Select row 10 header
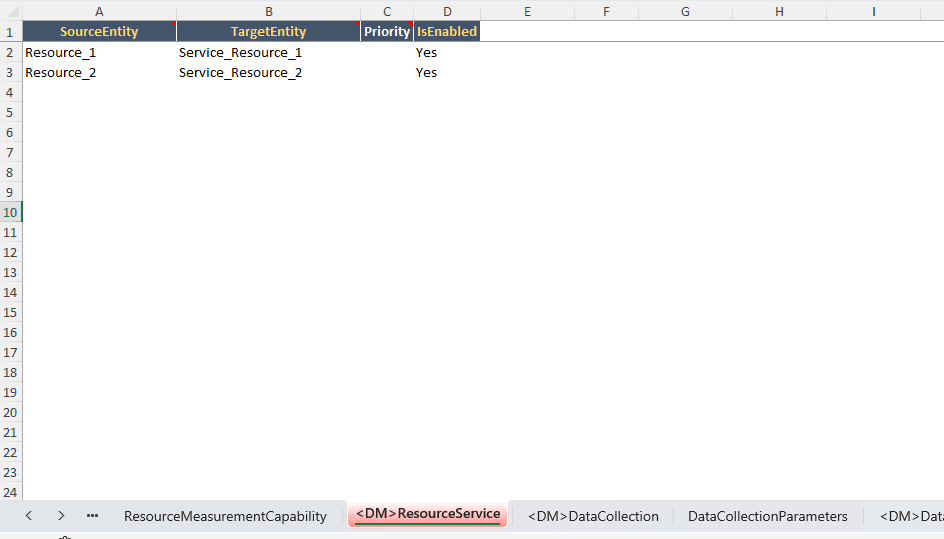944x539 pixels. click(x=10, y=212)
